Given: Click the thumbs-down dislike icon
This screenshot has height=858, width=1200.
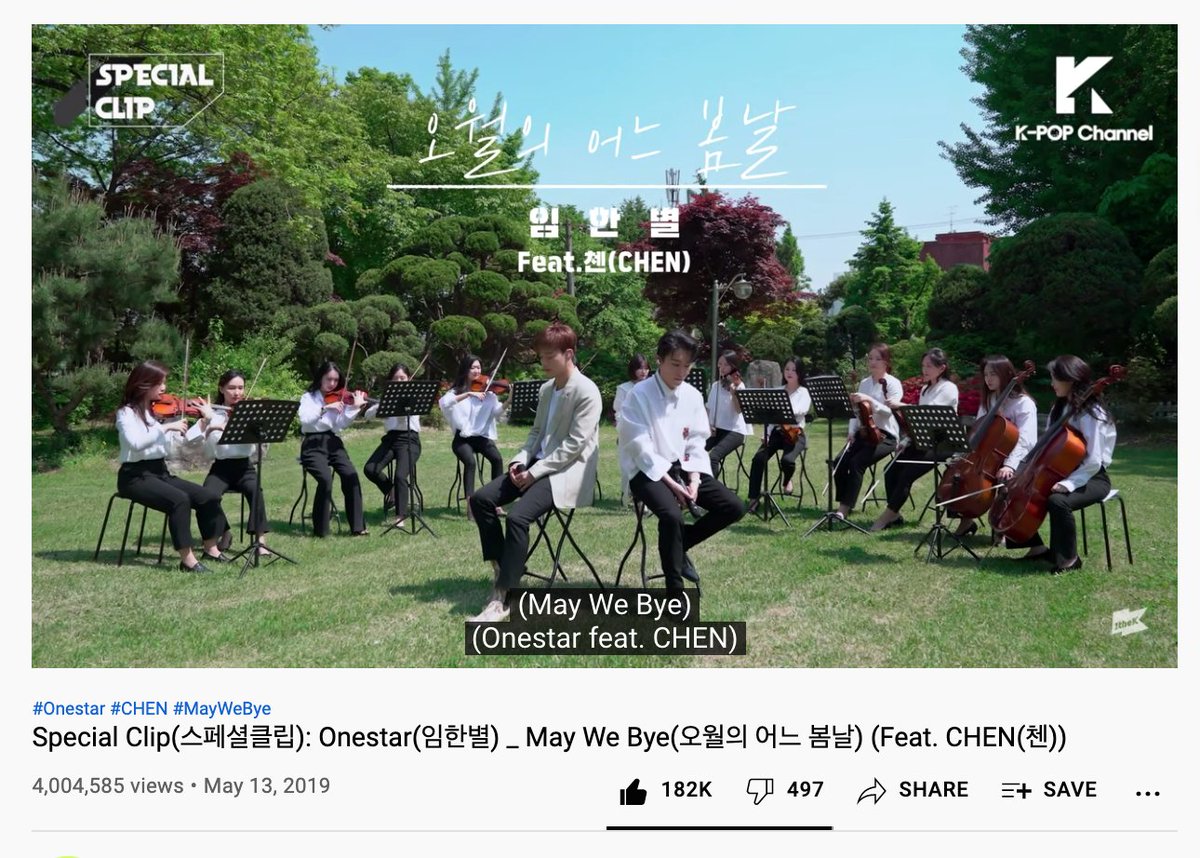Looking at the screenshot, I should click(x=760, y=791).
